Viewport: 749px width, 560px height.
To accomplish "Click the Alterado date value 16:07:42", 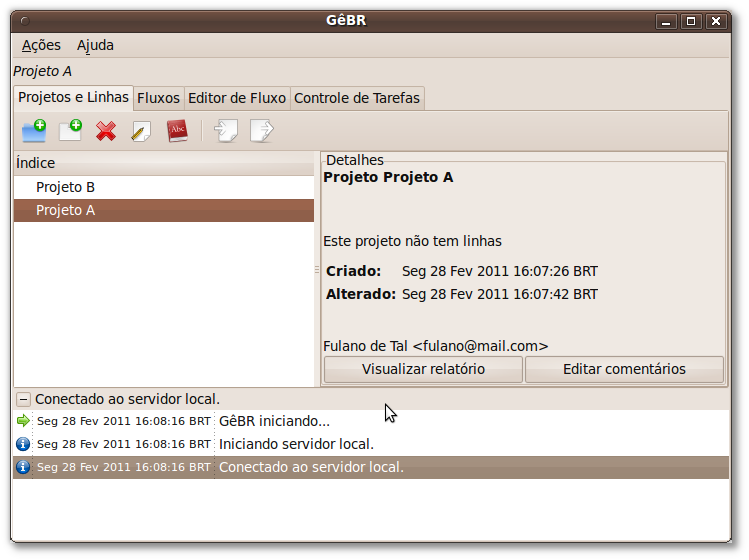I will click(500, 294).
